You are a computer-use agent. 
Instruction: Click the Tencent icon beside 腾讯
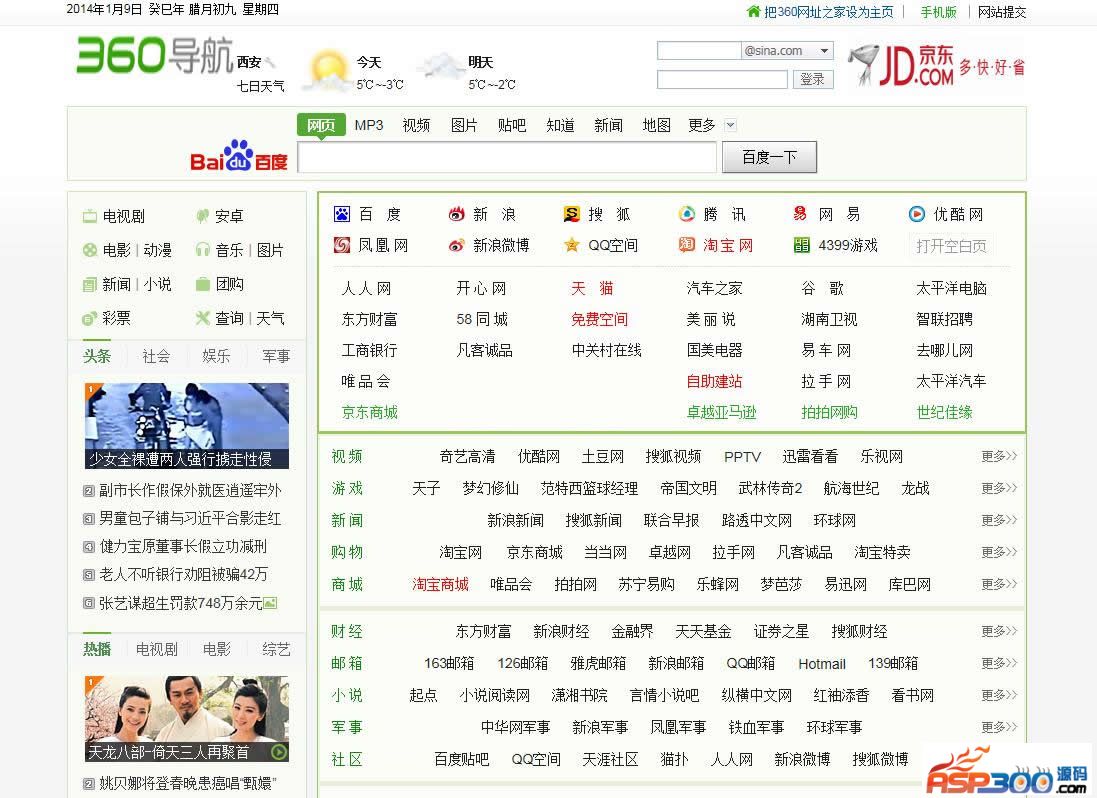tap(687, 214)
